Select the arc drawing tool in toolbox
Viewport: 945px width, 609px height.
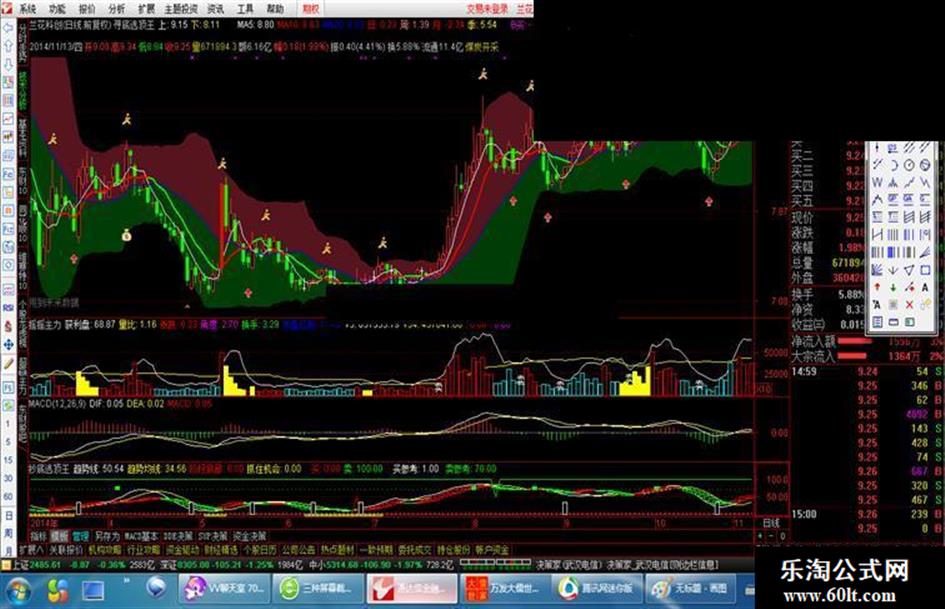(x=893, y=165)
